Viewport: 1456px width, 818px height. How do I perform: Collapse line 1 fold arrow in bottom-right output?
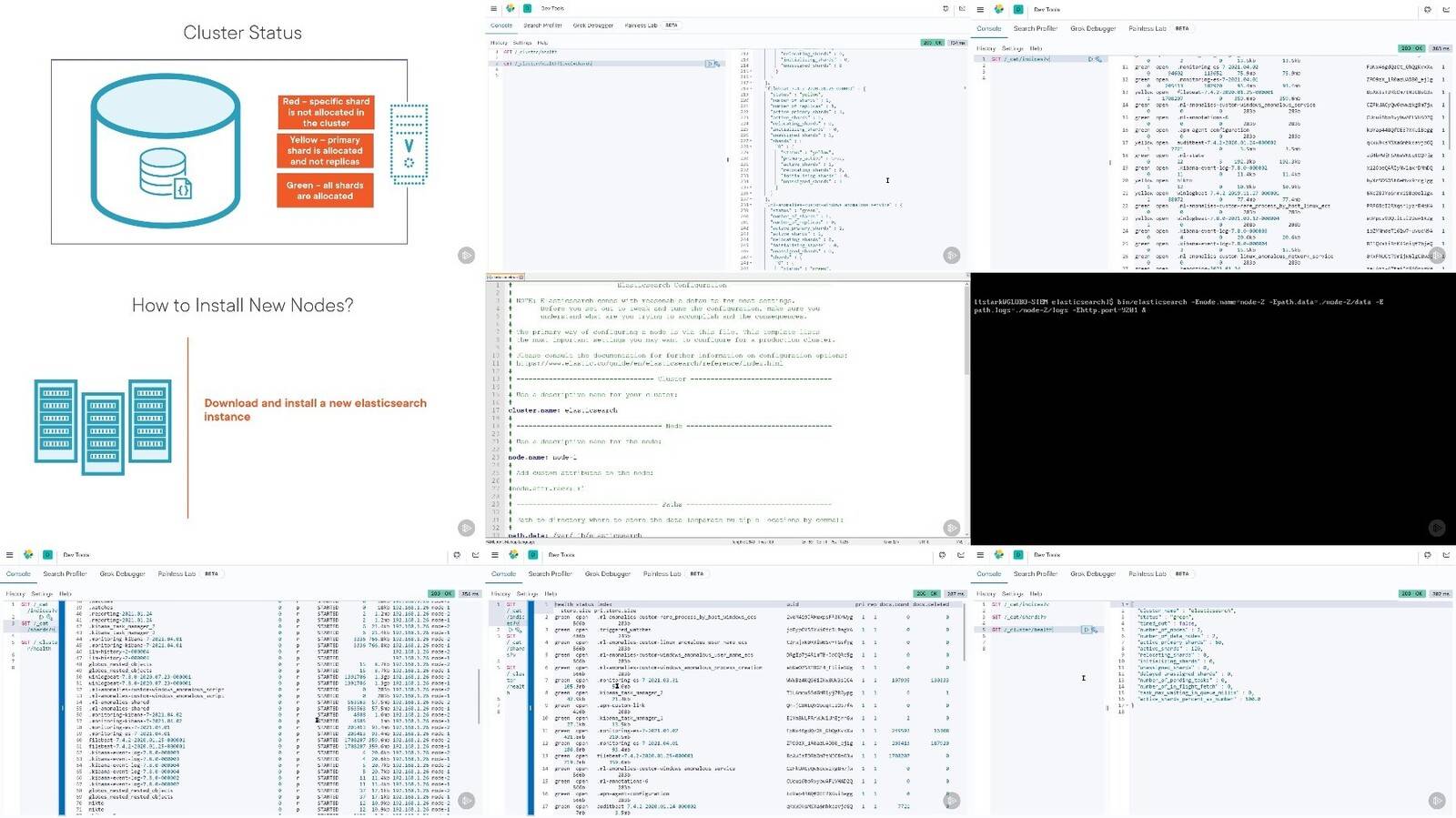click(1128, 604)
